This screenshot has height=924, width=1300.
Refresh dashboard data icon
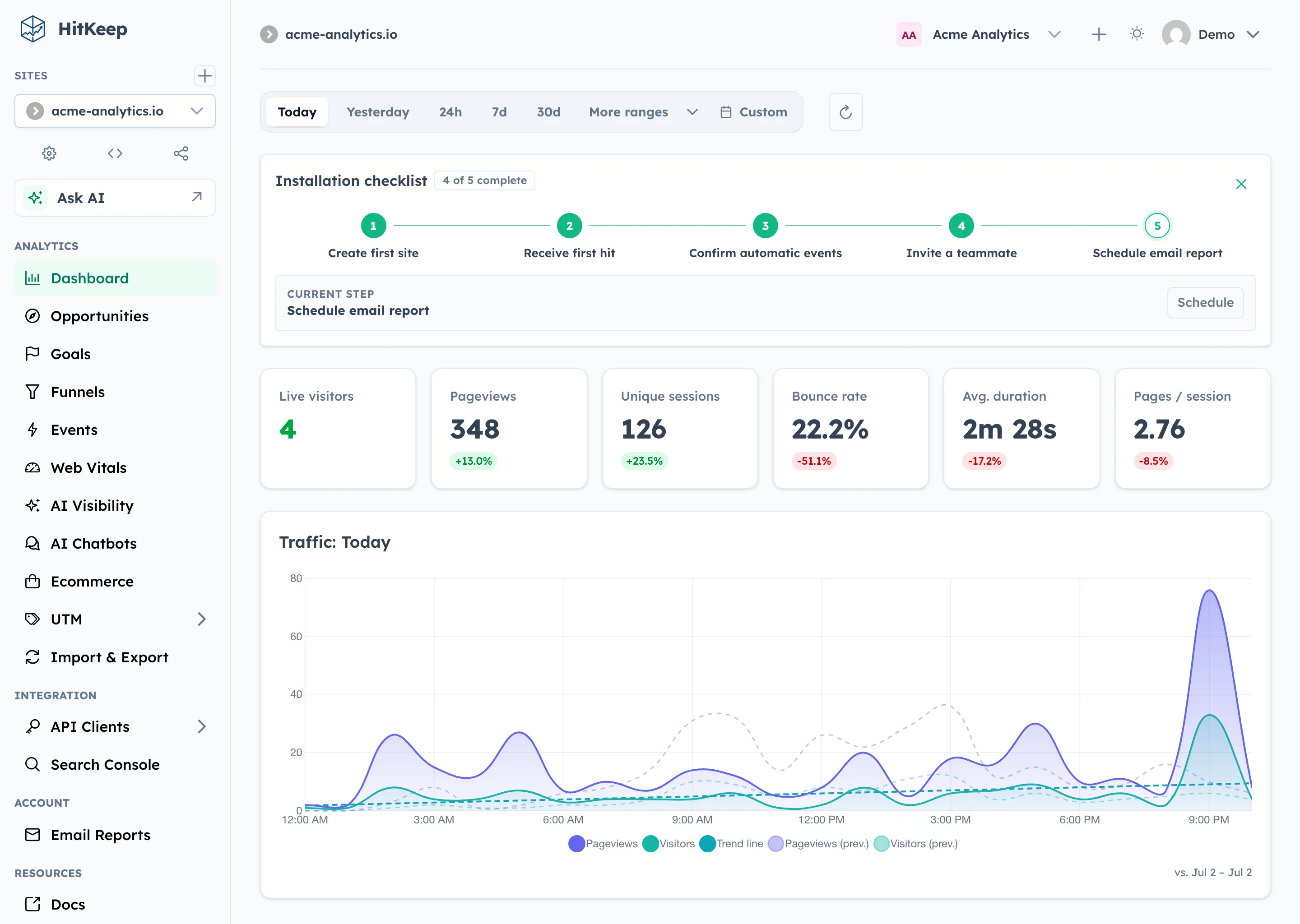pos(845,112)
